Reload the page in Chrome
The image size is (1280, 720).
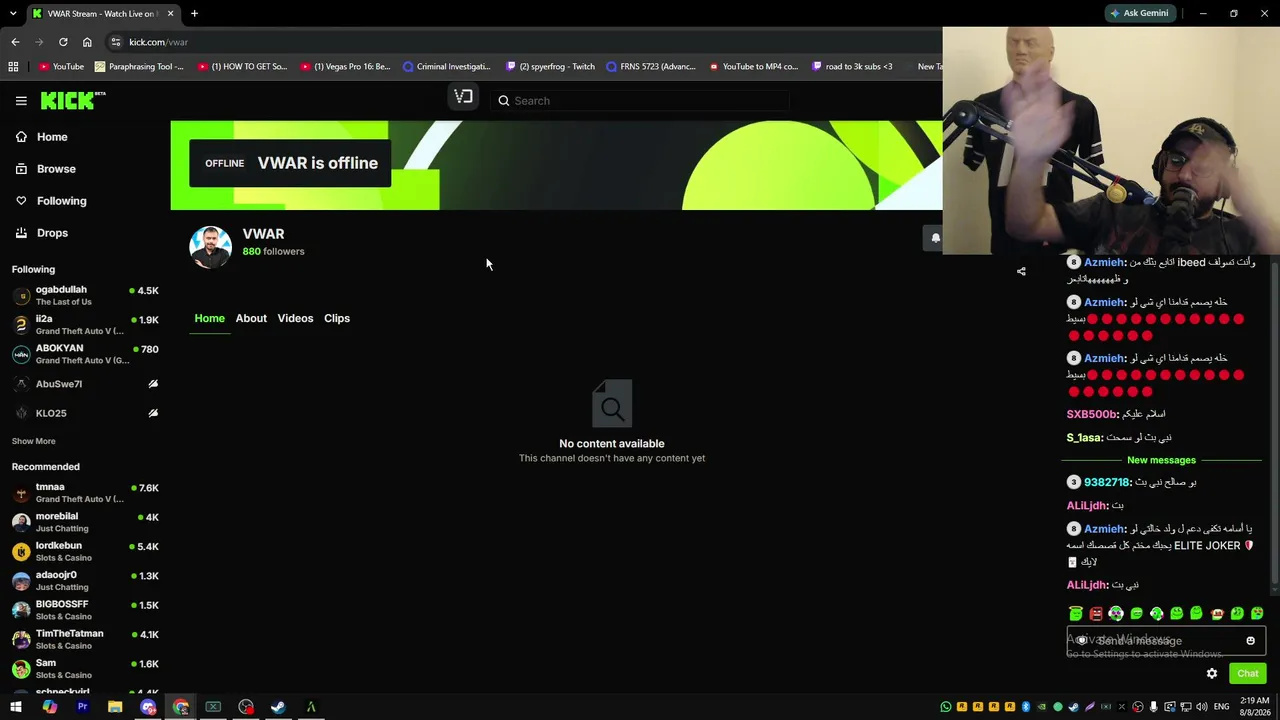pyautogui.click(x=63, y=42)
